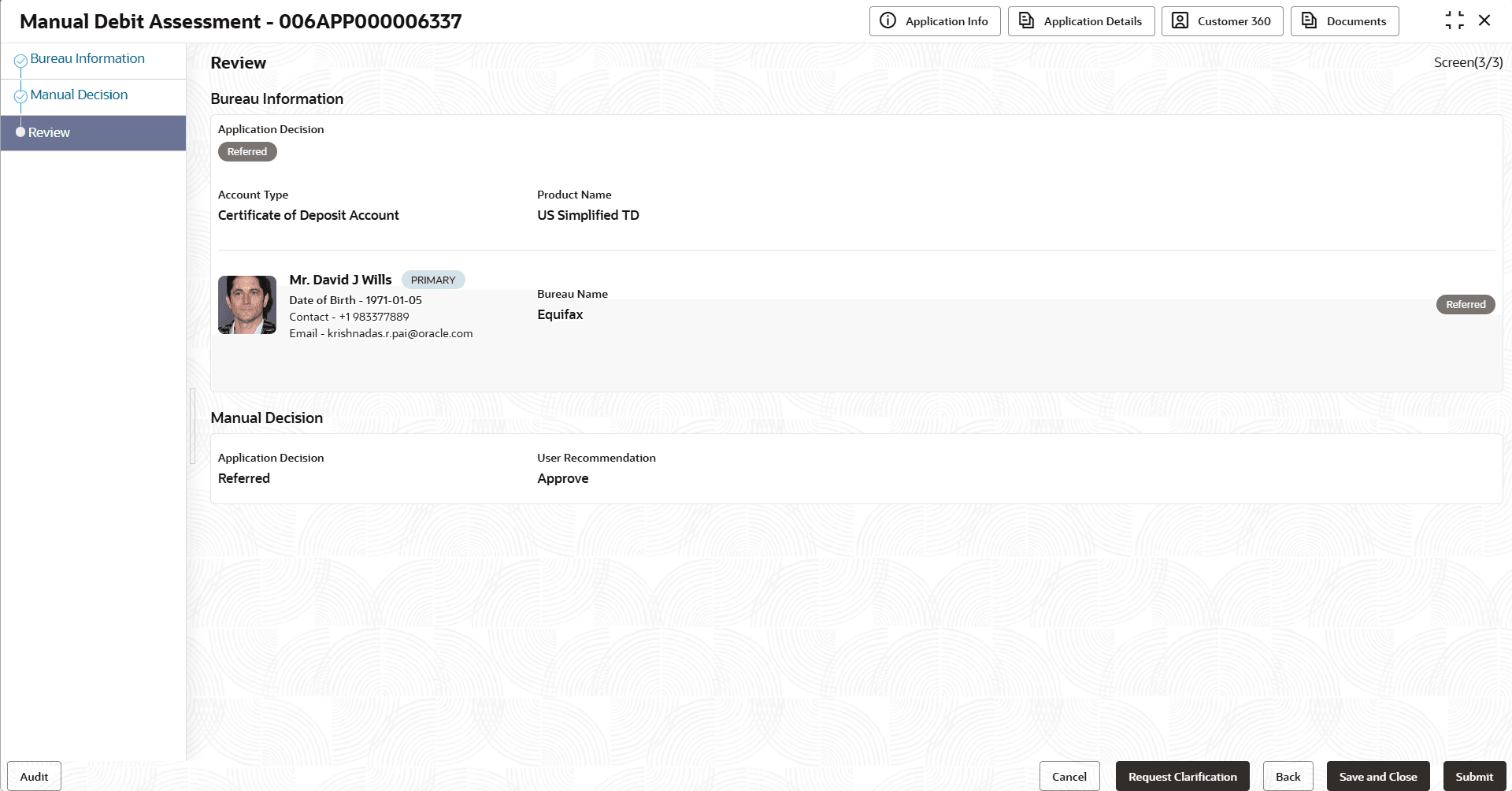
Task: Open Application Info
Action: click(x=935, y=21)
